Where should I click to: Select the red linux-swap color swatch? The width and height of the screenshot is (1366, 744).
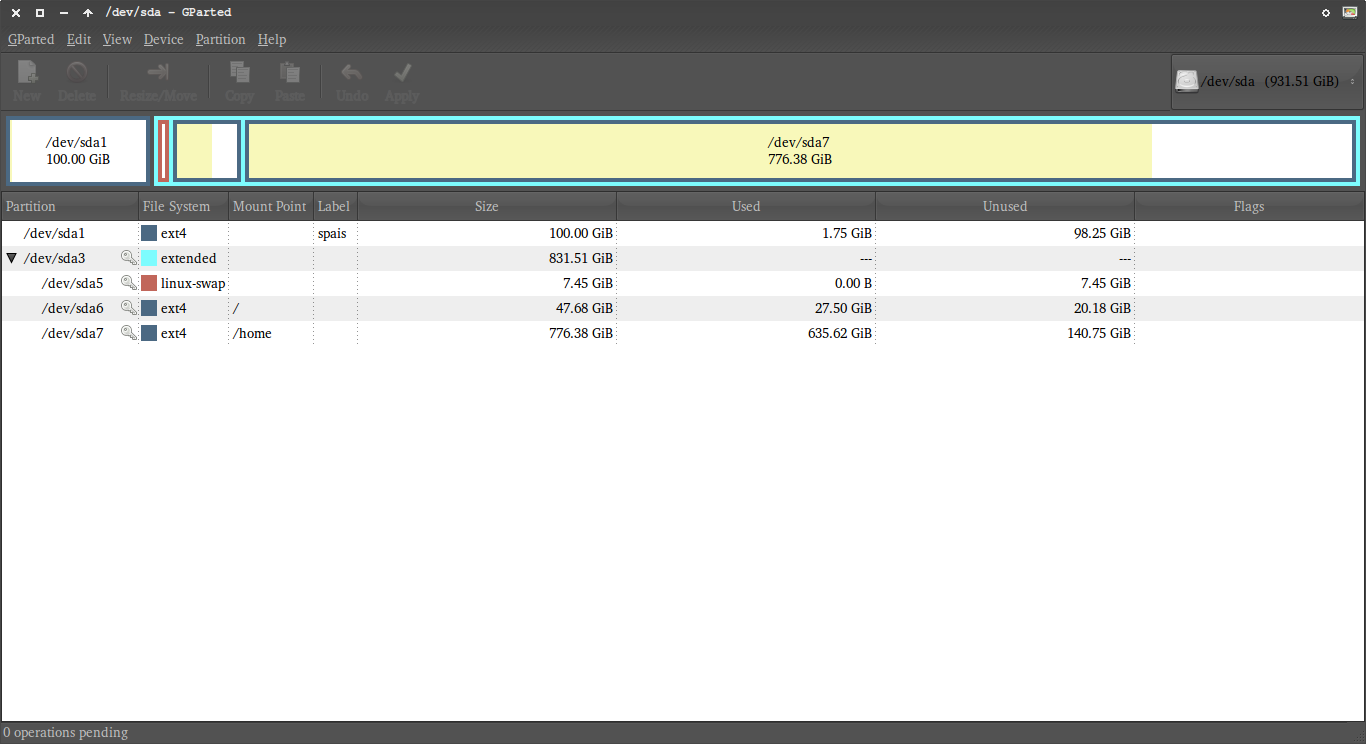(x=149, y=283)
